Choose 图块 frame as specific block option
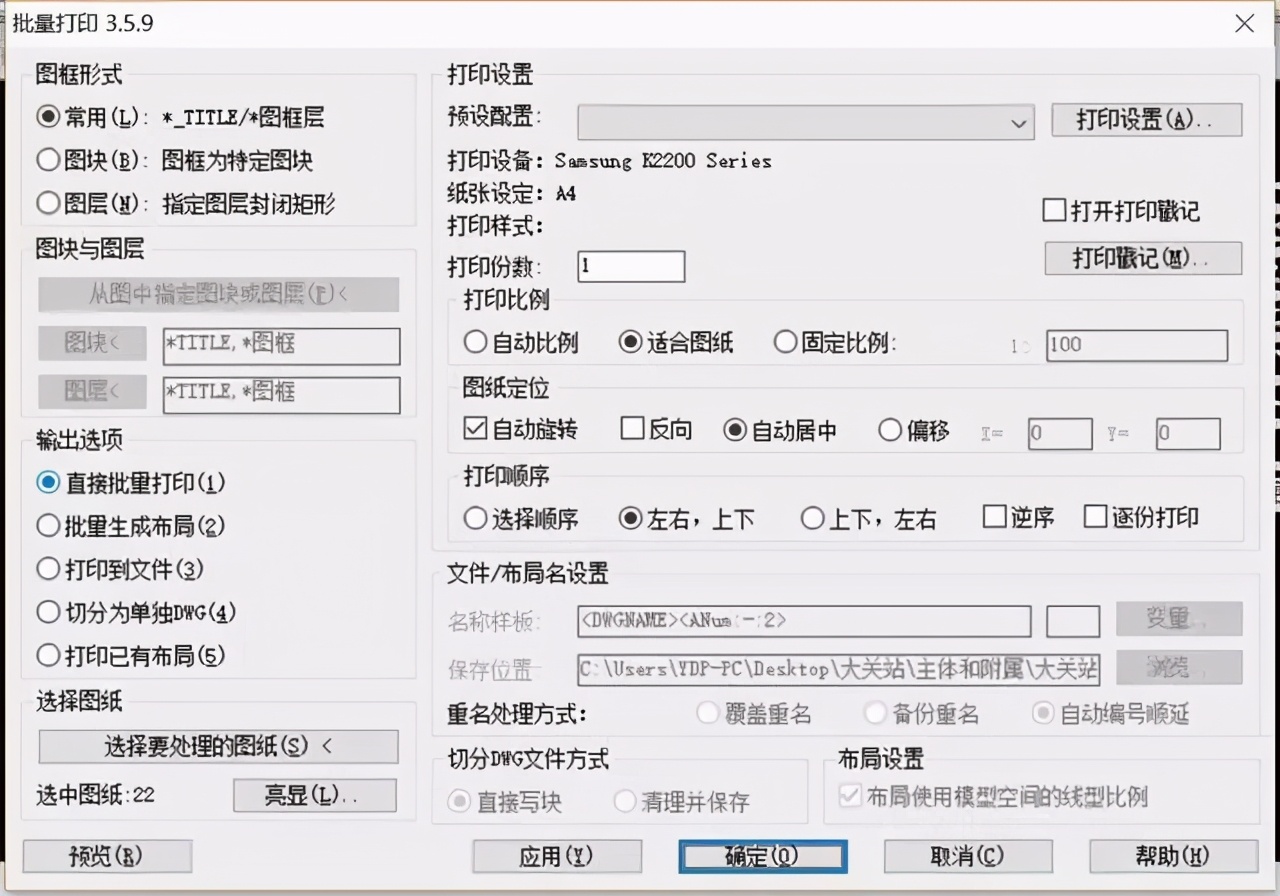The width and height of the screenshot is (1280, 896). pos(49,160)
